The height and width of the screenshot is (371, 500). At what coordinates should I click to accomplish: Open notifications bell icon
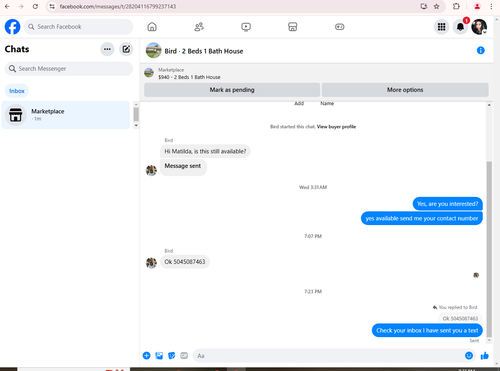460,27
